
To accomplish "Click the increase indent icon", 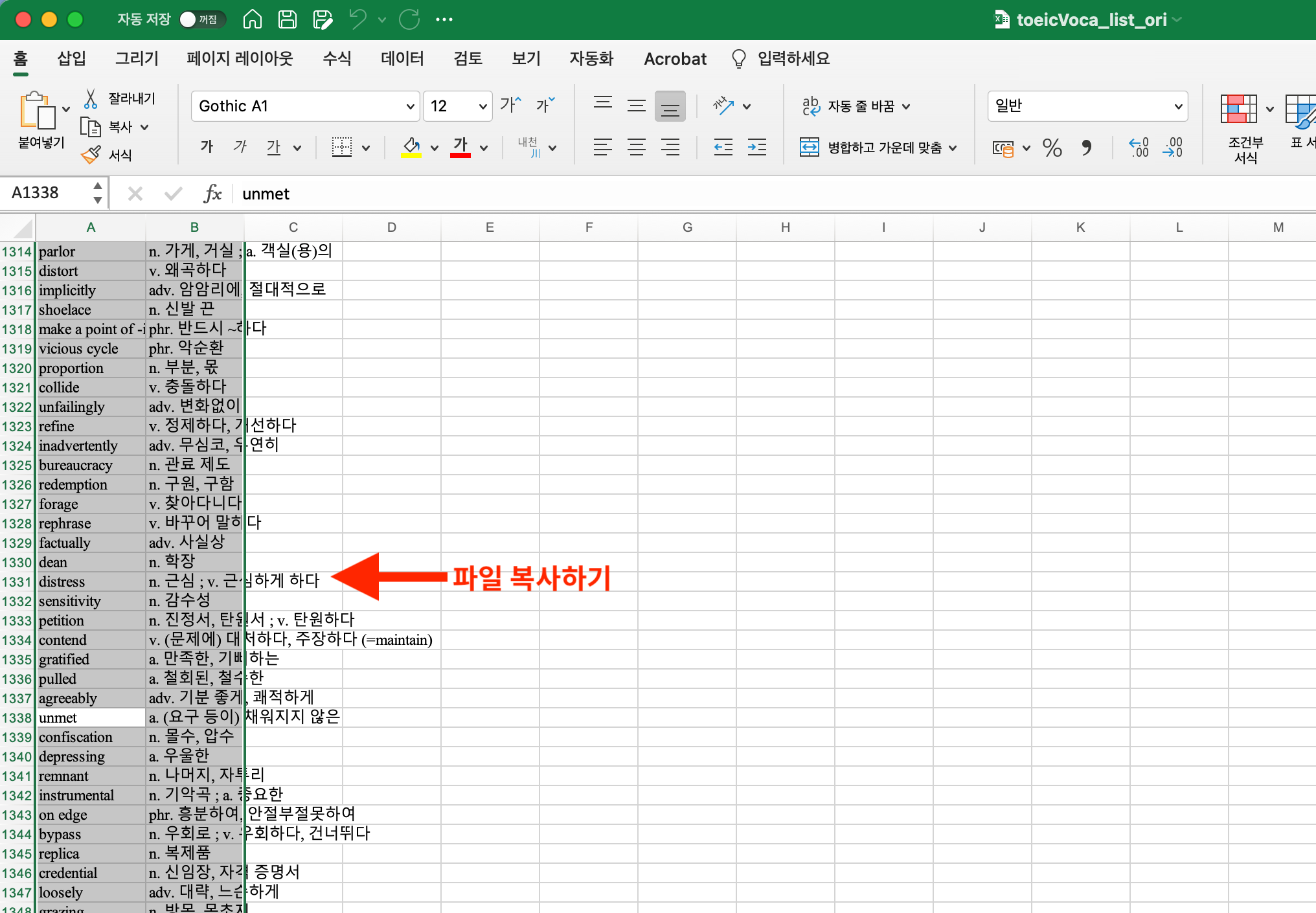I will [x=756, y=148].
